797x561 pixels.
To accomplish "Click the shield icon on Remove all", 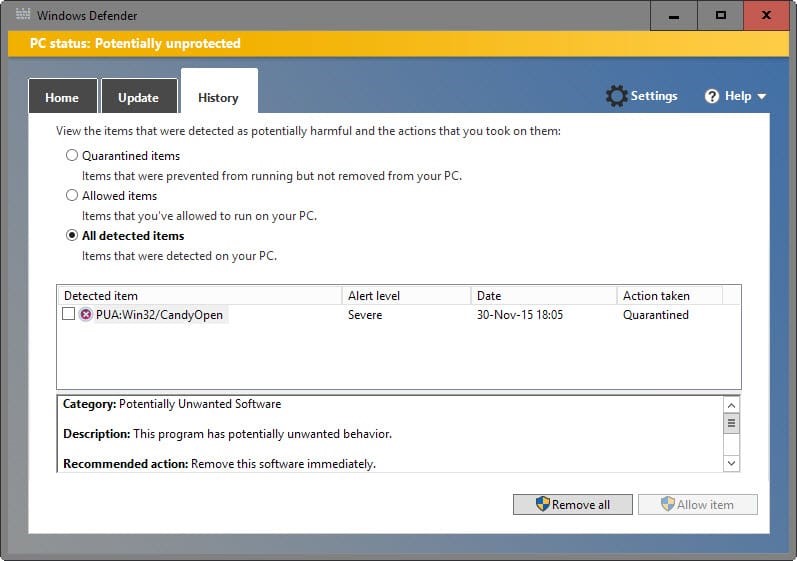I will 543,504.
